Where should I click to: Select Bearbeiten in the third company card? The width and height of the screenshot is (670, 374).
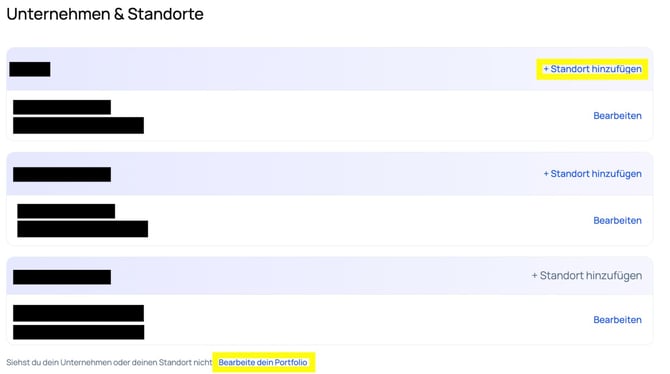tap(617, 320)
